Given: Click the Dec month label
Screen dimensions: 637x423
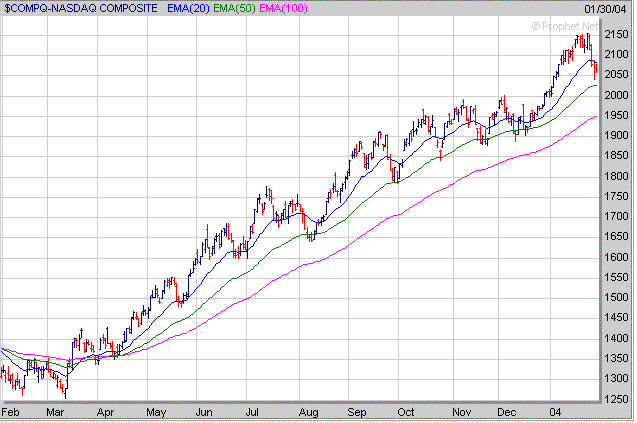Looking at the screenshot, I should pos(507,412).
